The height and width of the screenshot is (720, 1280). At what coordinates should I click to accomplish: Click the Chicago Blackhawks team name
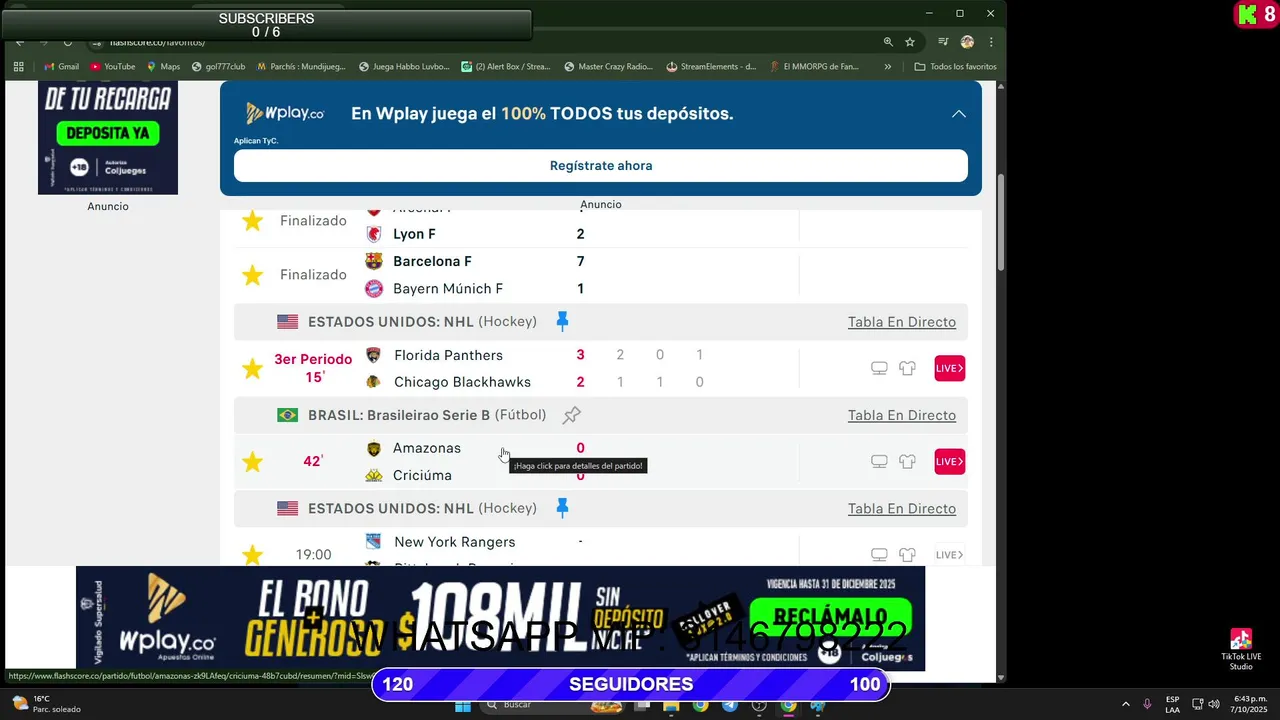point(462,382)
